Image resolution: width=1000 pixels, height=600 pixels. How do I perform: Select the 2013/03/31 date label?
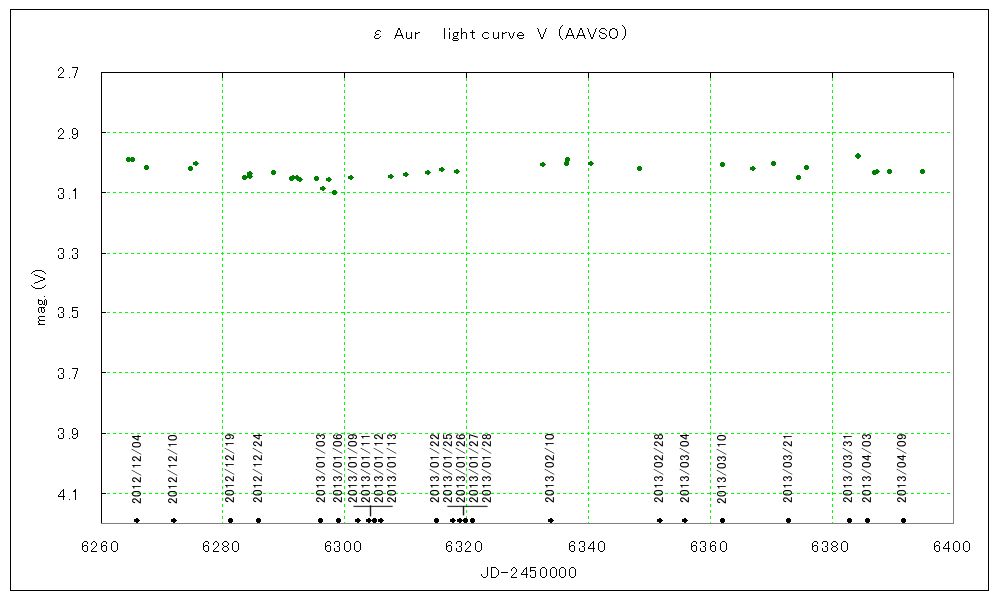tap(848, 468)
